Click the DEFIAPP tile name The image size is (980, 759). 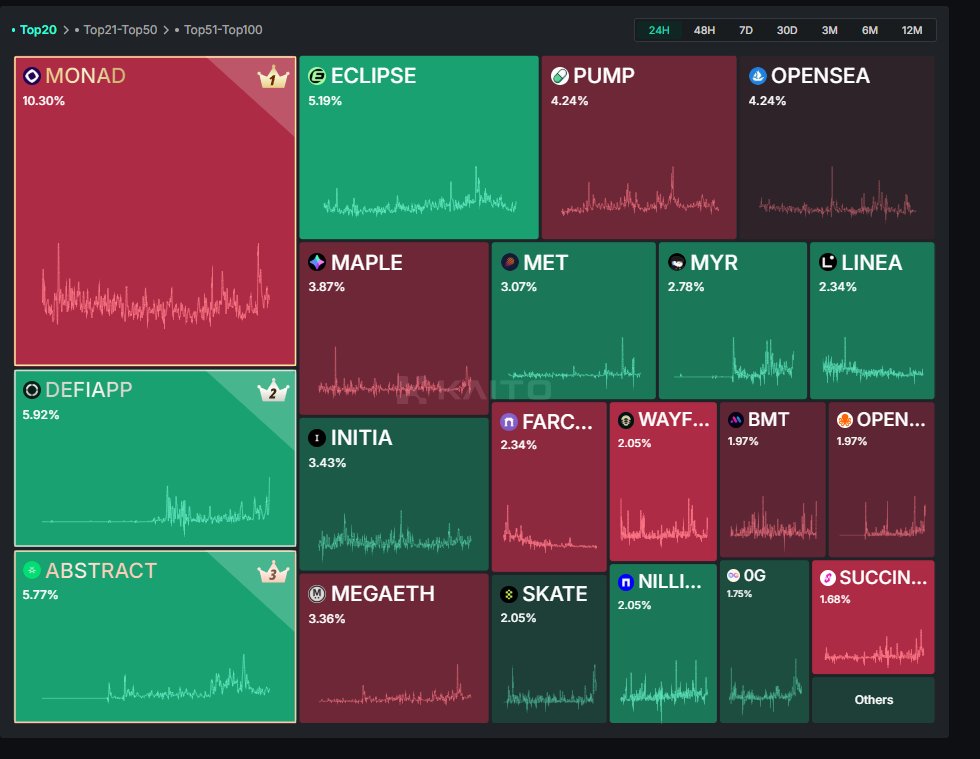point(89,390)
